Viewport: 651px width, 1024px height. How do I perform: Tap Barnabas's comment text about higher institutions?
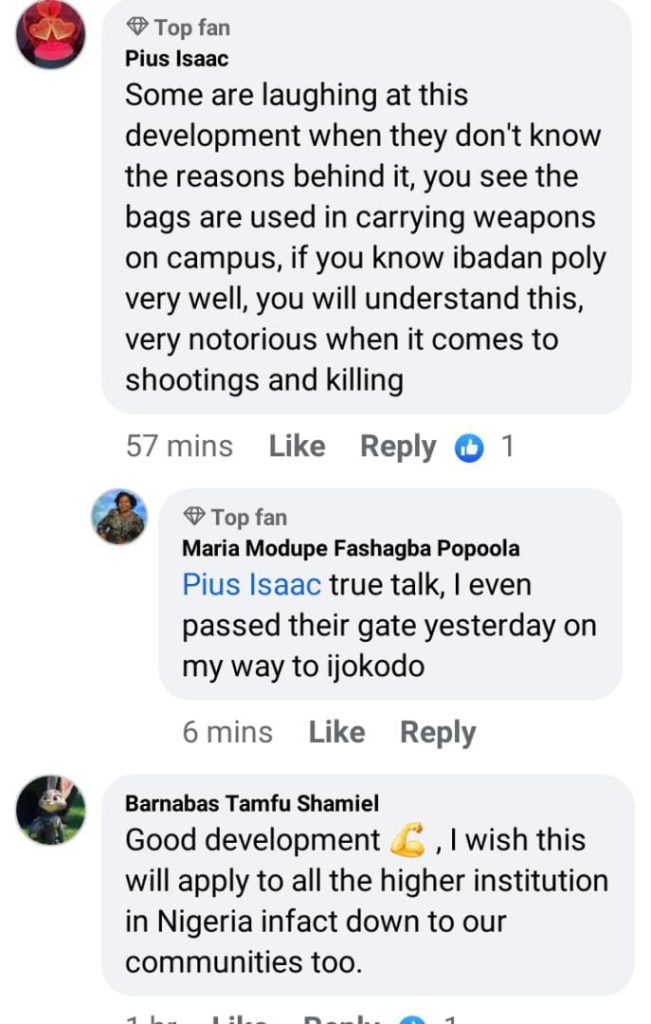tap(366, 900)
